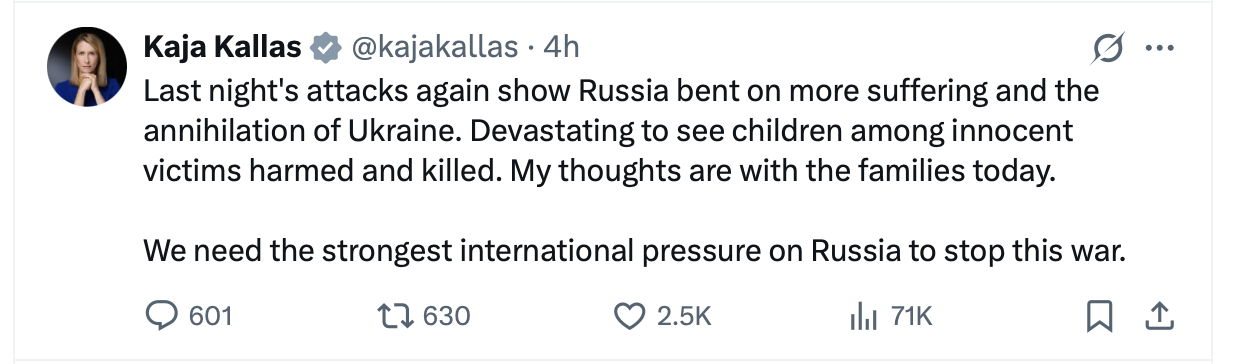Image resolution: width=1252 pixels, height=364 pixels.
Task: Open the @kajakallas handle link
Action: (x=432, y=47)
